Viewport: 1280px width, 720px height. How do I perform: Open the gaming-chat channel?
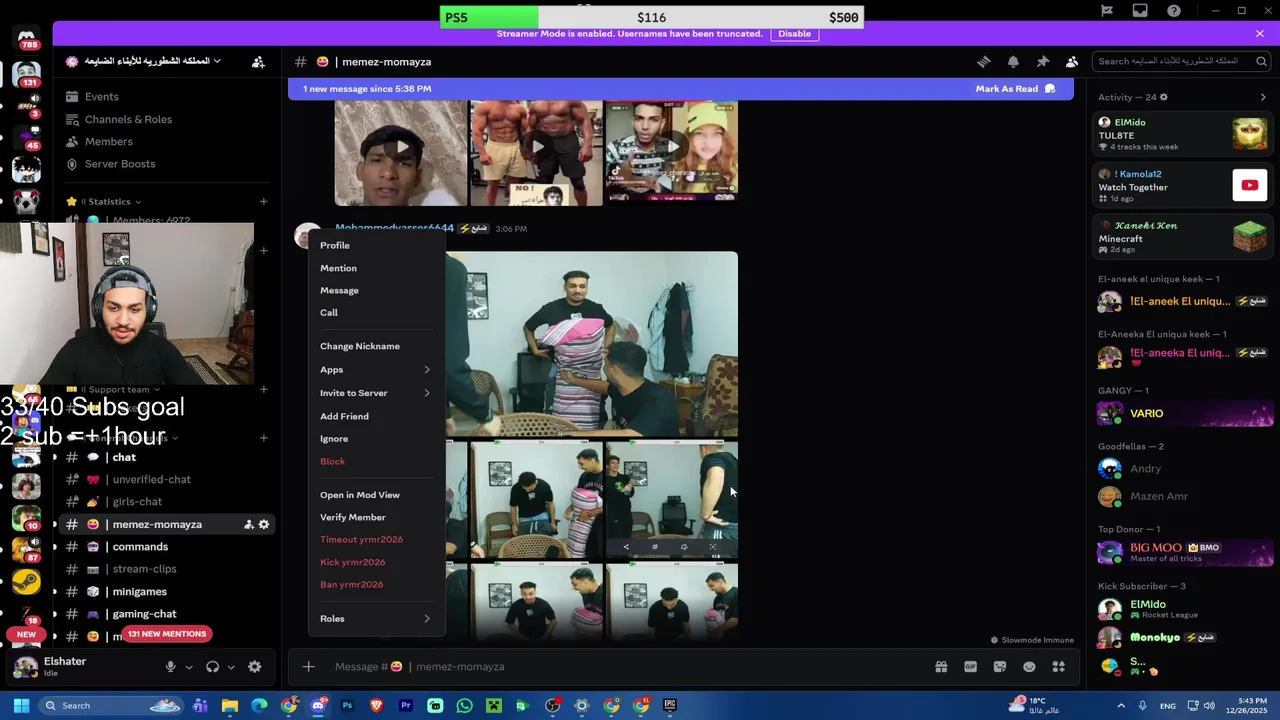(x=144, y=614)
